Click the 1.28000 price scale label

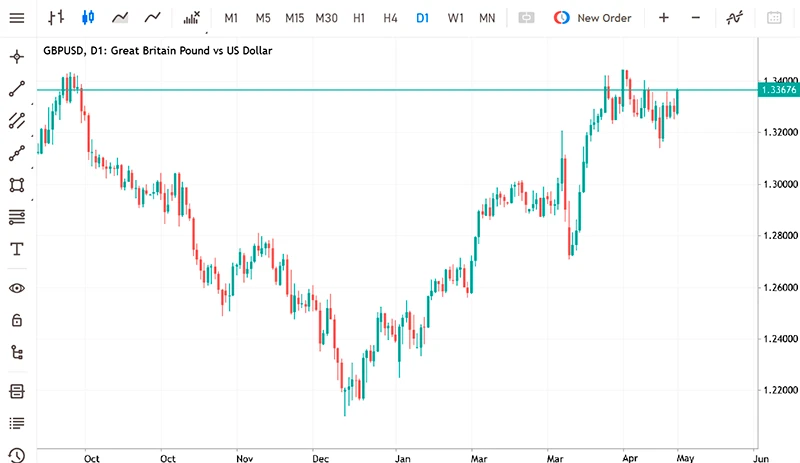(x=780, y=236)
